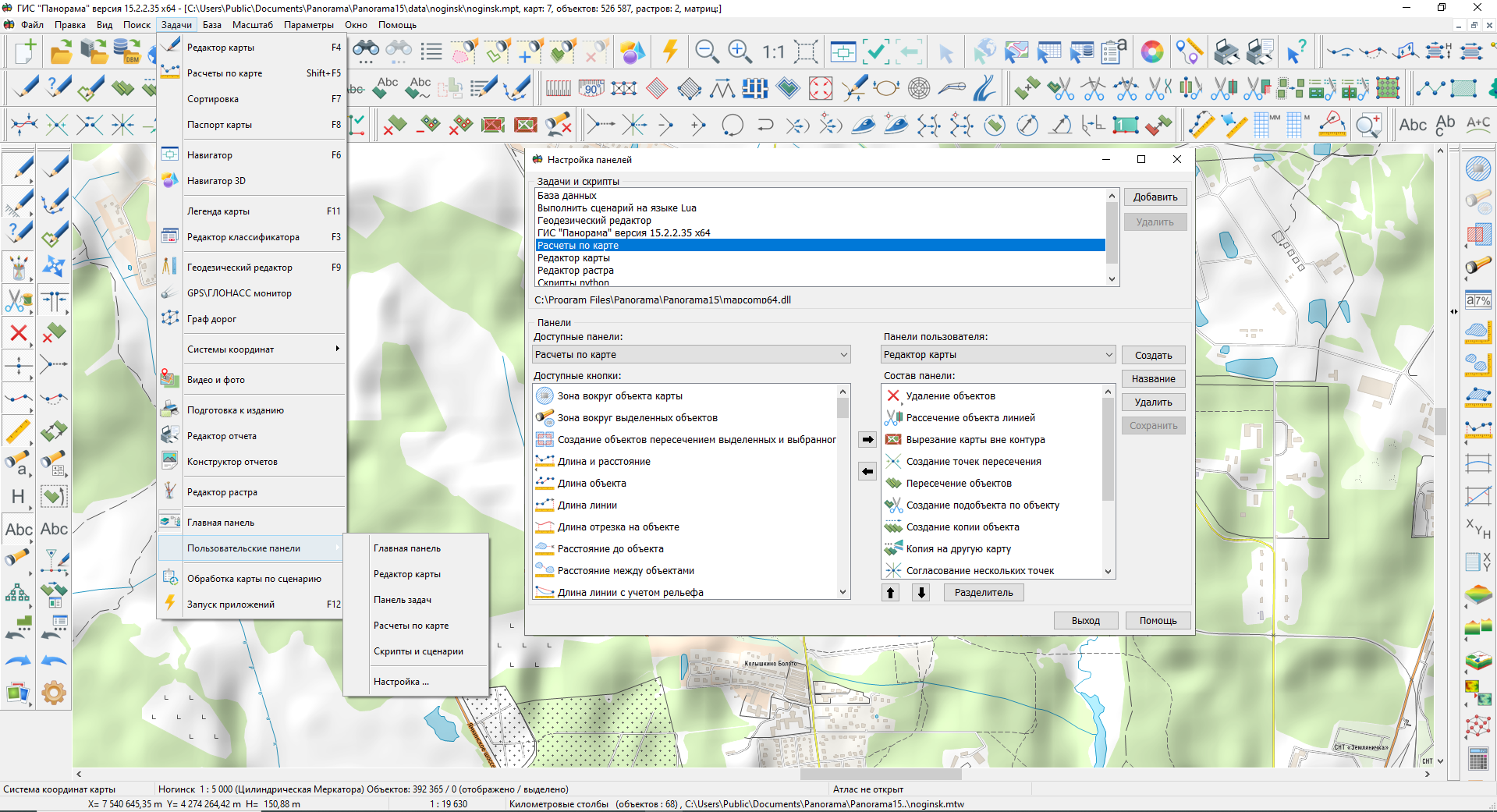Click the color wheel palette icon
The image size is (1497, 812).
1151,52
